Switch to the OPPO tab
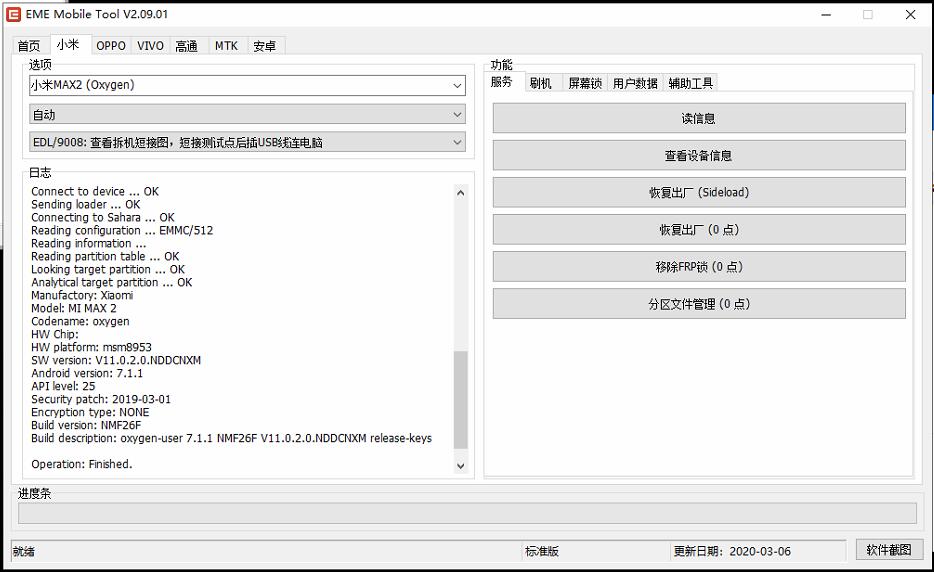This screenshot has width=934, height=572. 111,46
